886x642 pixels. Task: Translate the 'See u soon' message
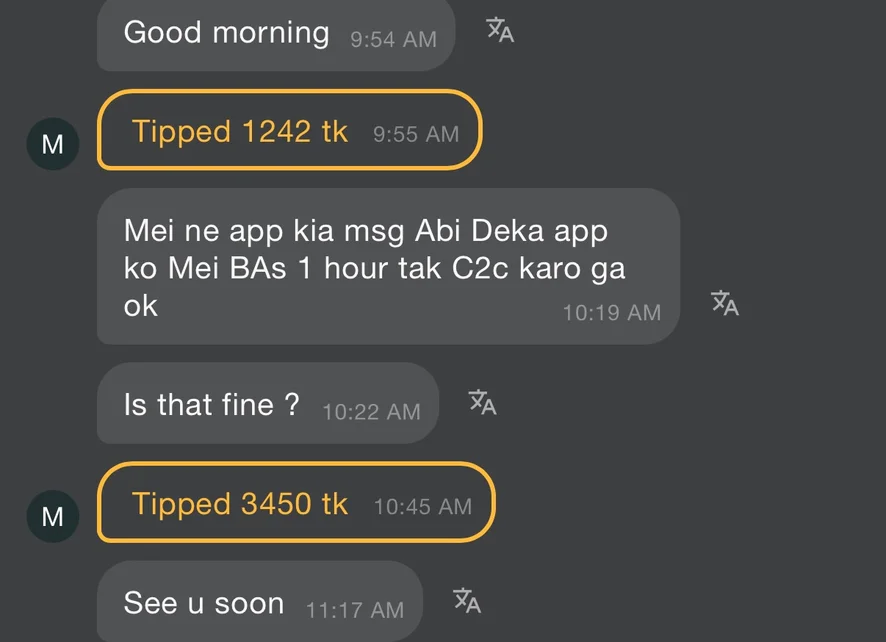click(467, 601)
